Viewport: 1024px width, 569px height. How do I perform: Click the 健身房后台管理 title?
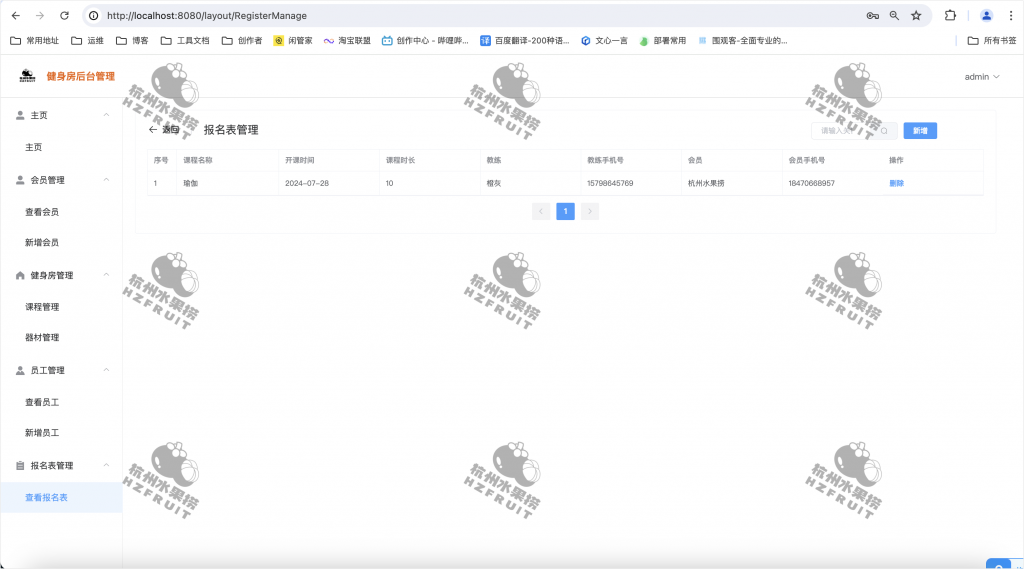[x=80, y=76]
